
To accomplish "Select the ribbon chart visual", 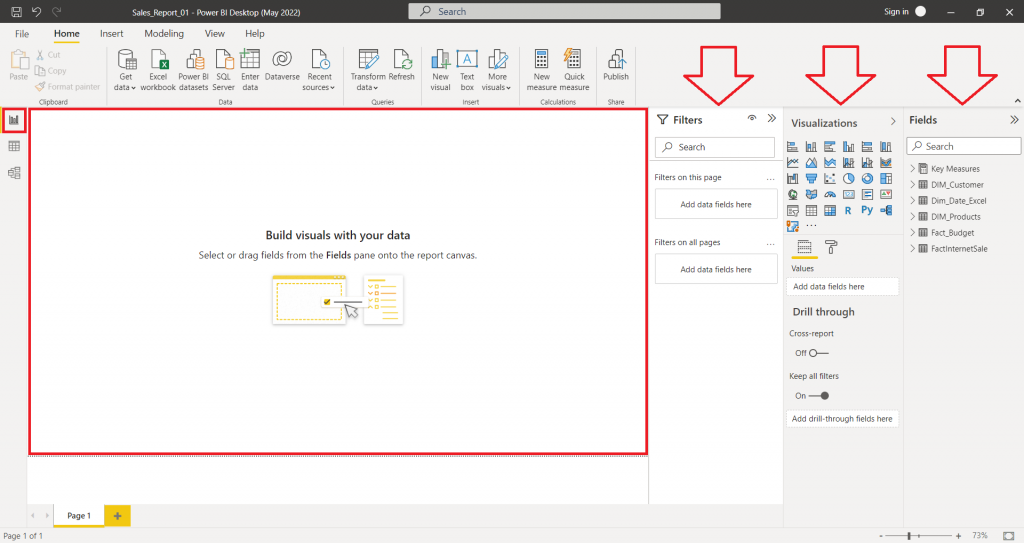I will coord(886,162).
